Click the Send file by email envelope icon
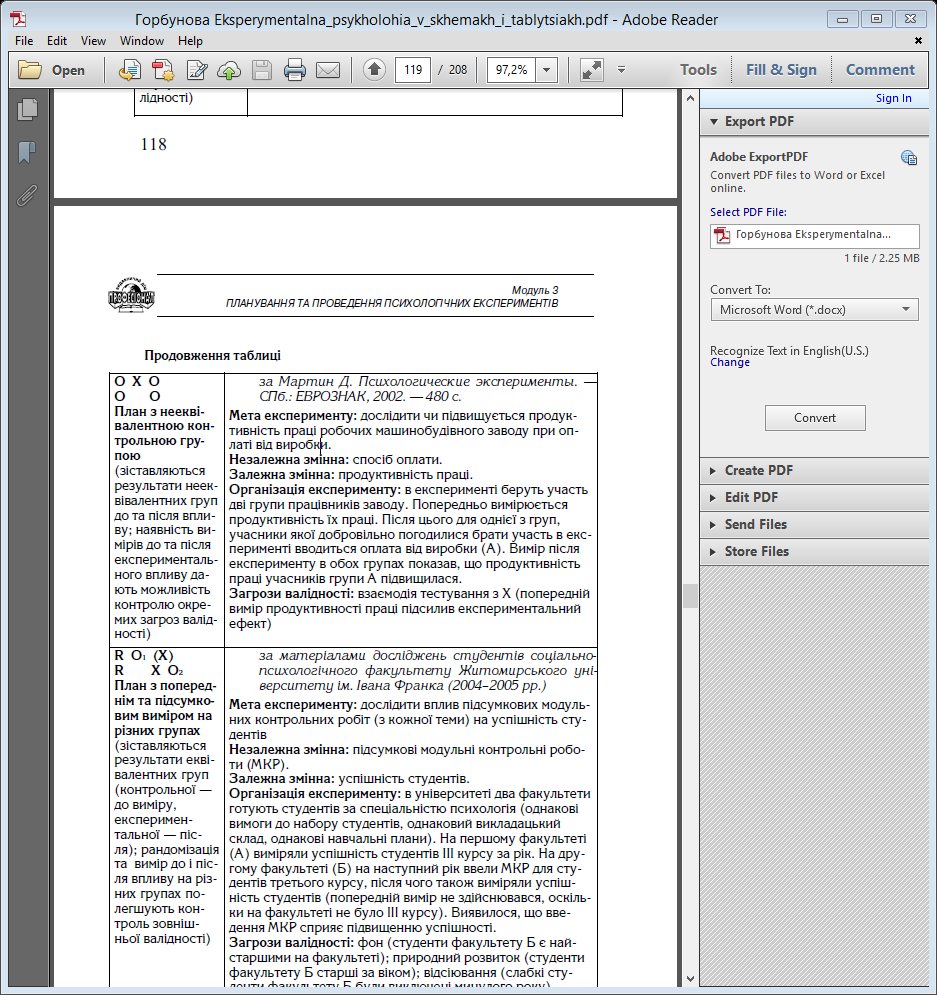The height and width of the screenshot is (995, 937). click(x=328, y=70)
